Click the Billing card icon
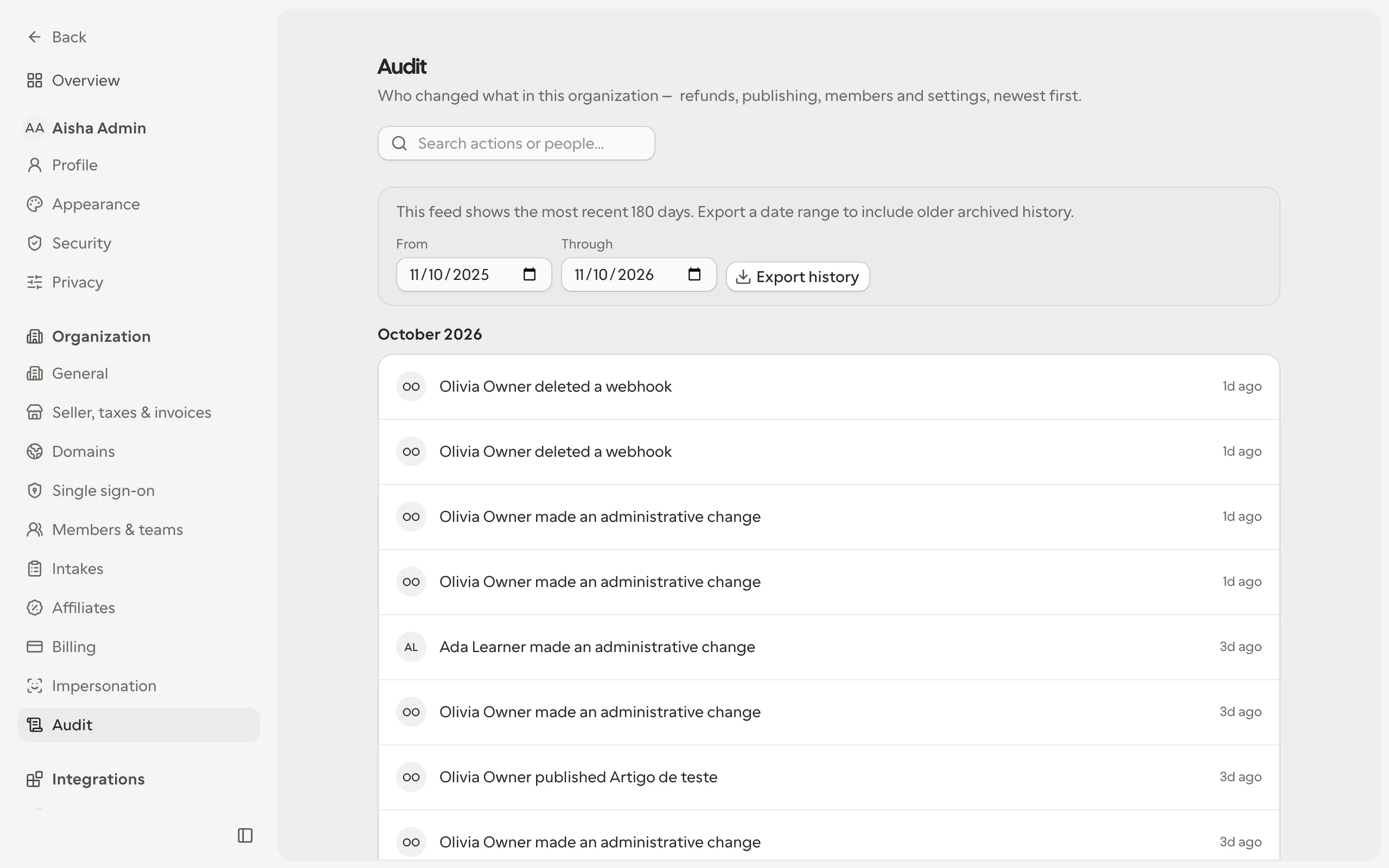Image resolution: width=1389 pixels, height=868 pixels. 34,647
